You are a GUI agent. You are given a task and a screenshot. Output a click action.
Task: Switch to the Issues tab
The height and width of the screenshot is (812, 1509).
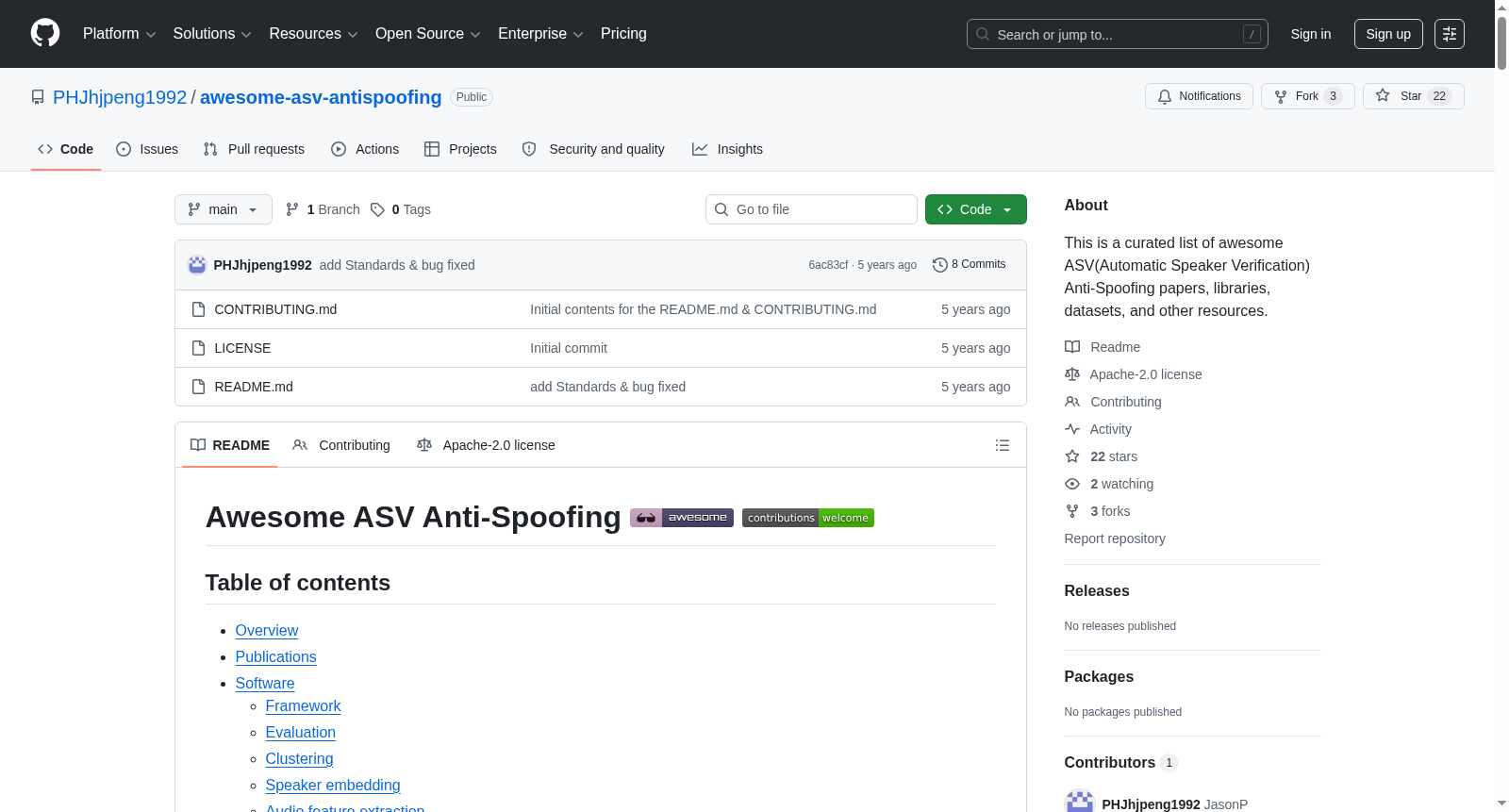tap(147, 149)
